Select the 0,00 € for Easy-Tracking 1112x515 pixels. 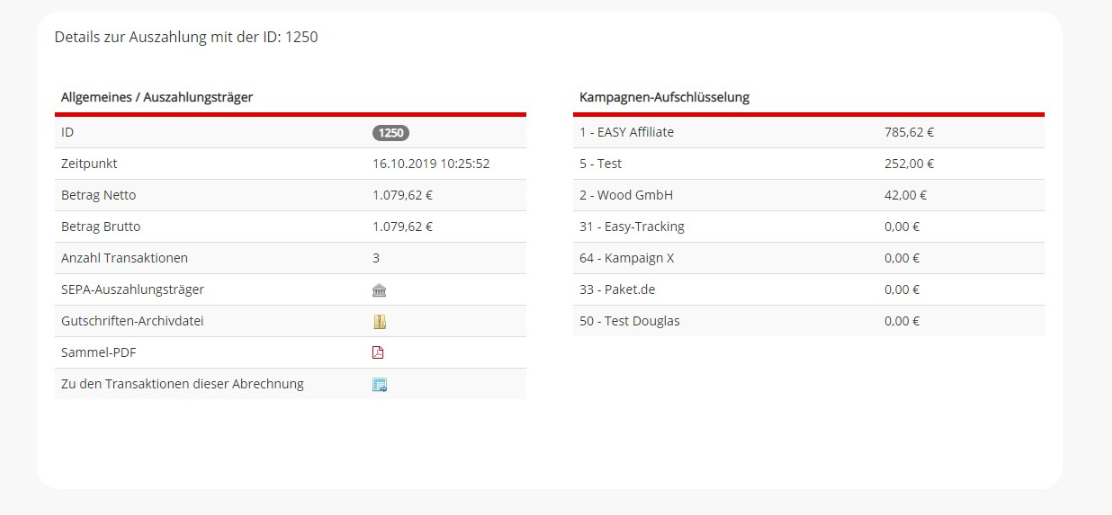902,227
